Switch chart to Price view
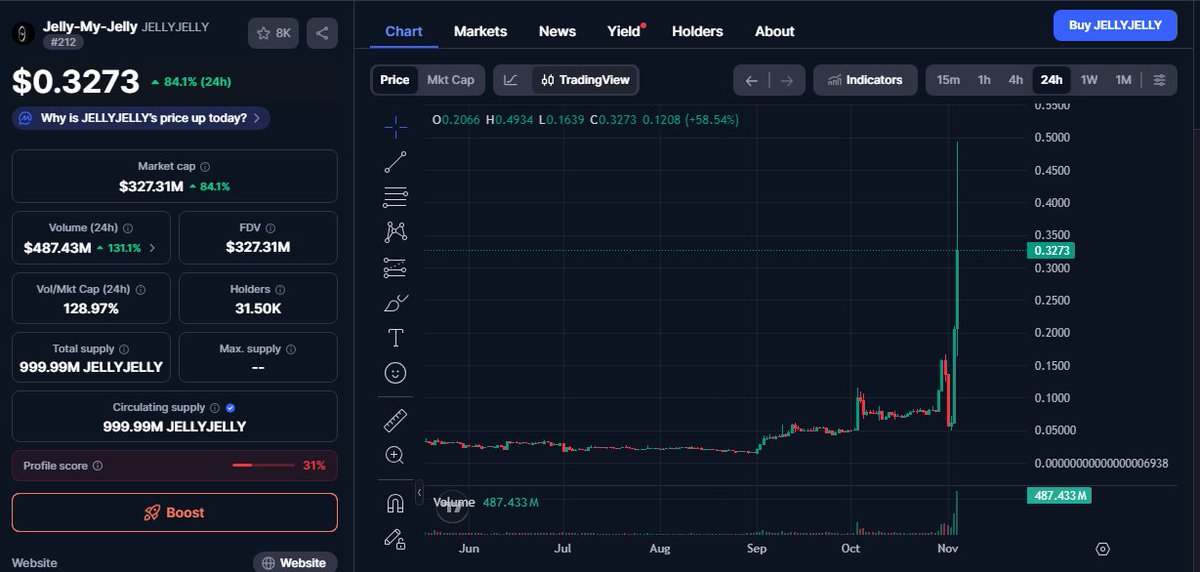This screenshot has height=572, width=1200. click(395, 80)
